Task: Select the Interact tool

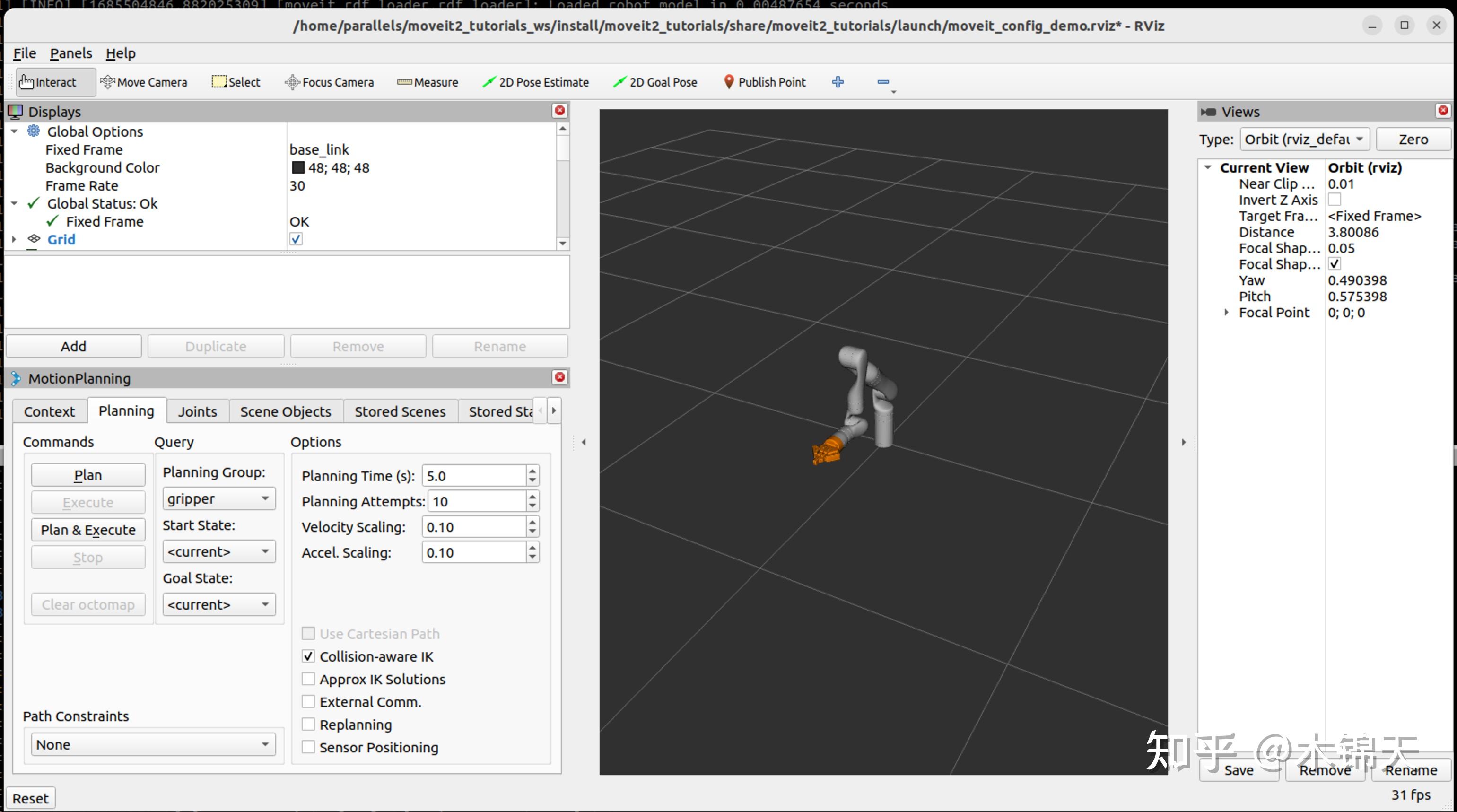Action: (54, 81)
